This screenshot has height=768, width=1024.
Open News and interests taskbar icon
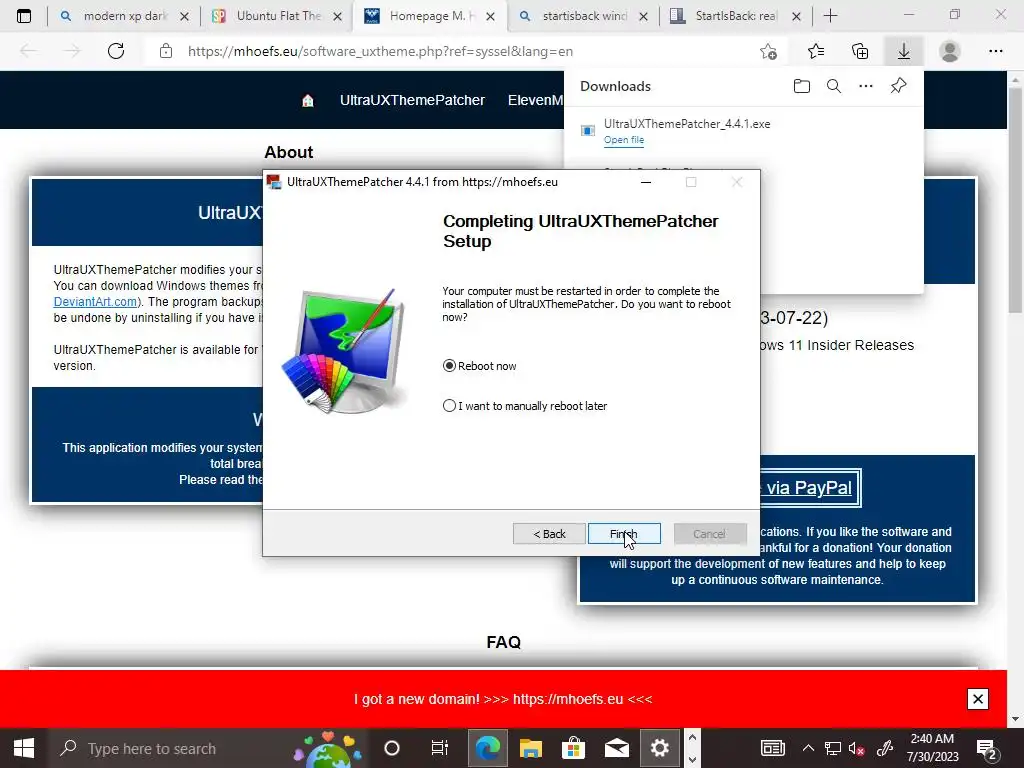pyautogui.click(x=773, y=748)
